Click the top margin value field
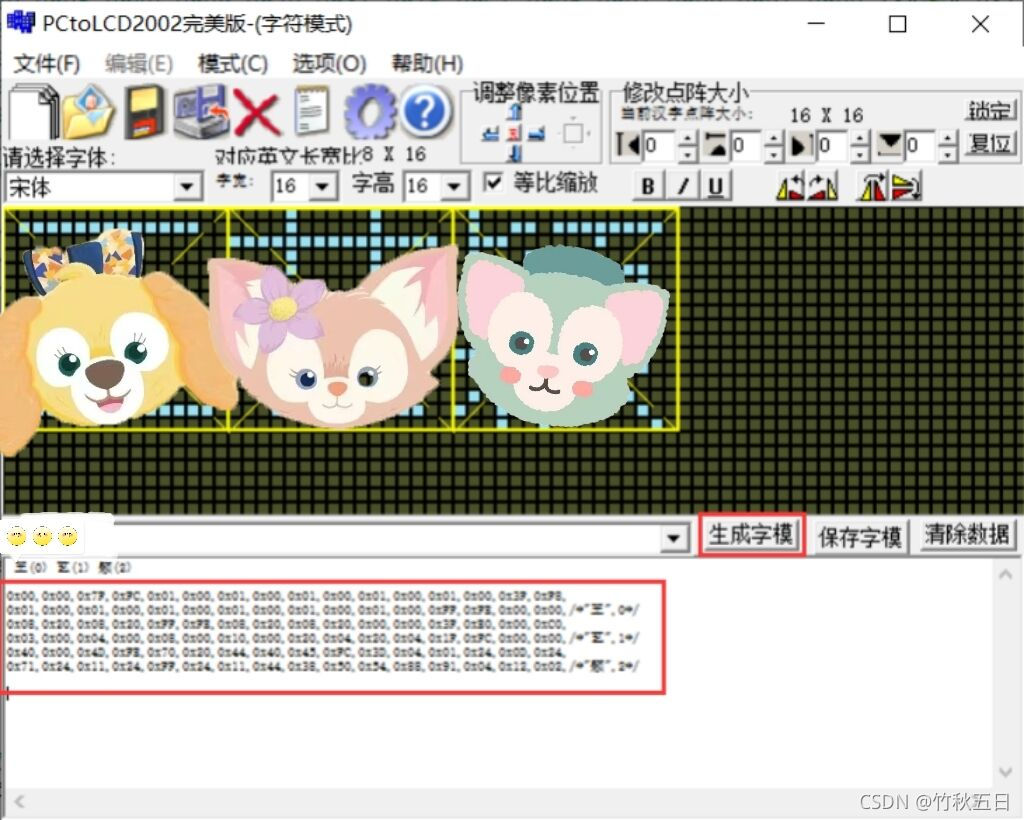 [746, 146]
